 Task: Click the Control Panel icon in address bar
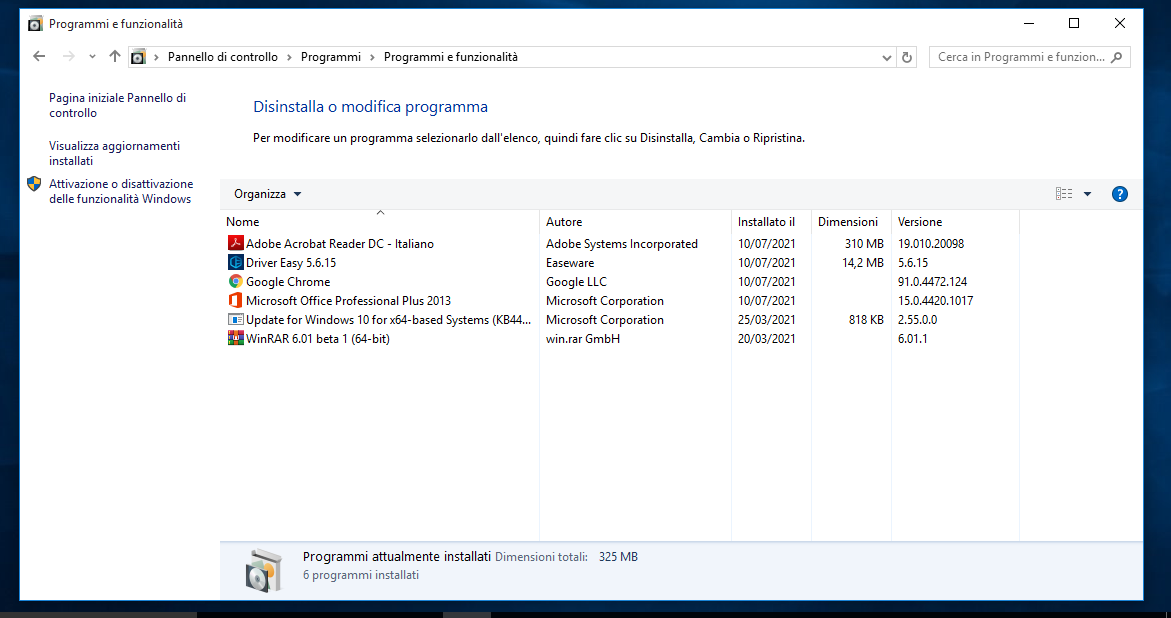coord(138,57)
